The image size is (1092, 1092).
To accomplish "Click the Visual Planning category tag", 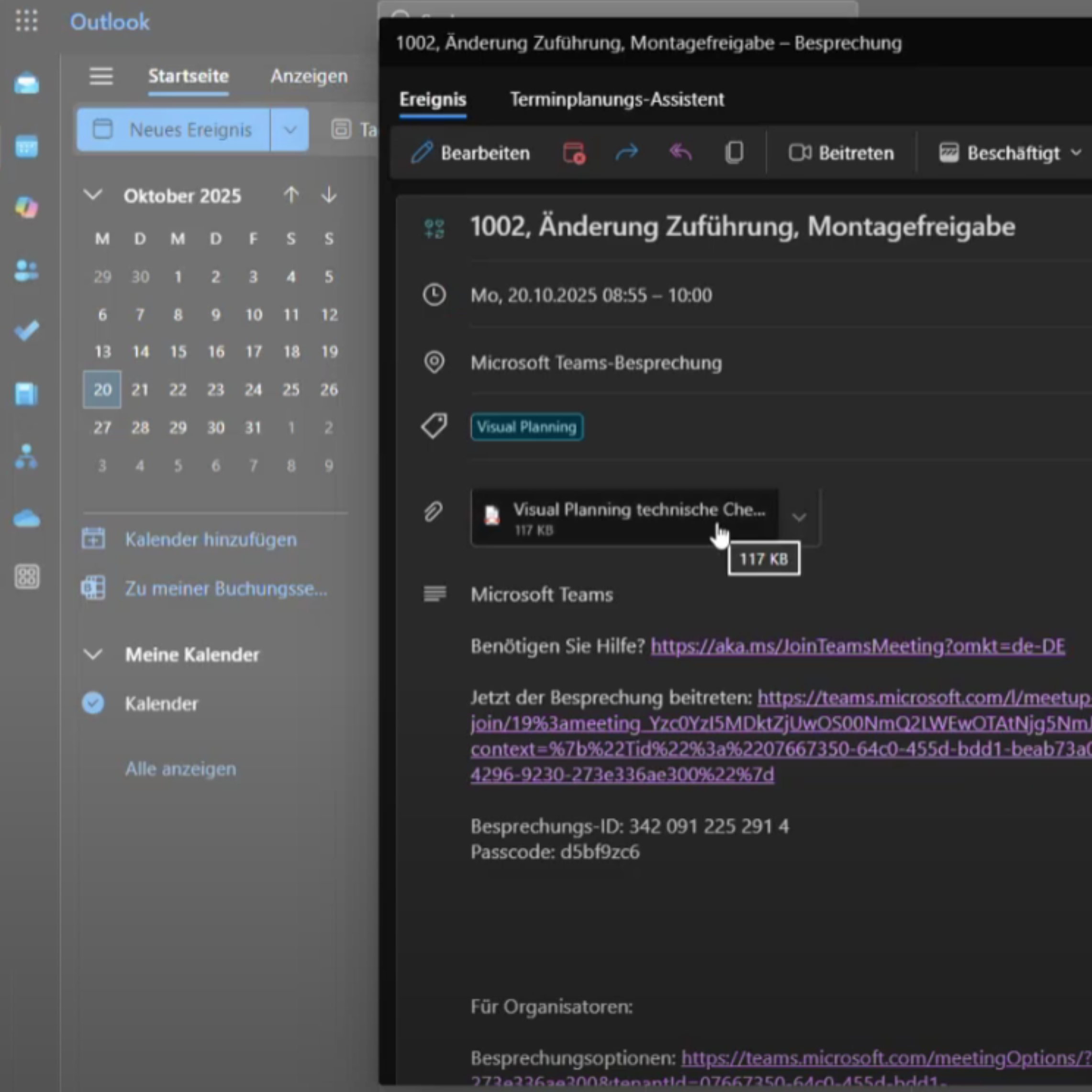I will coord(527,427).
